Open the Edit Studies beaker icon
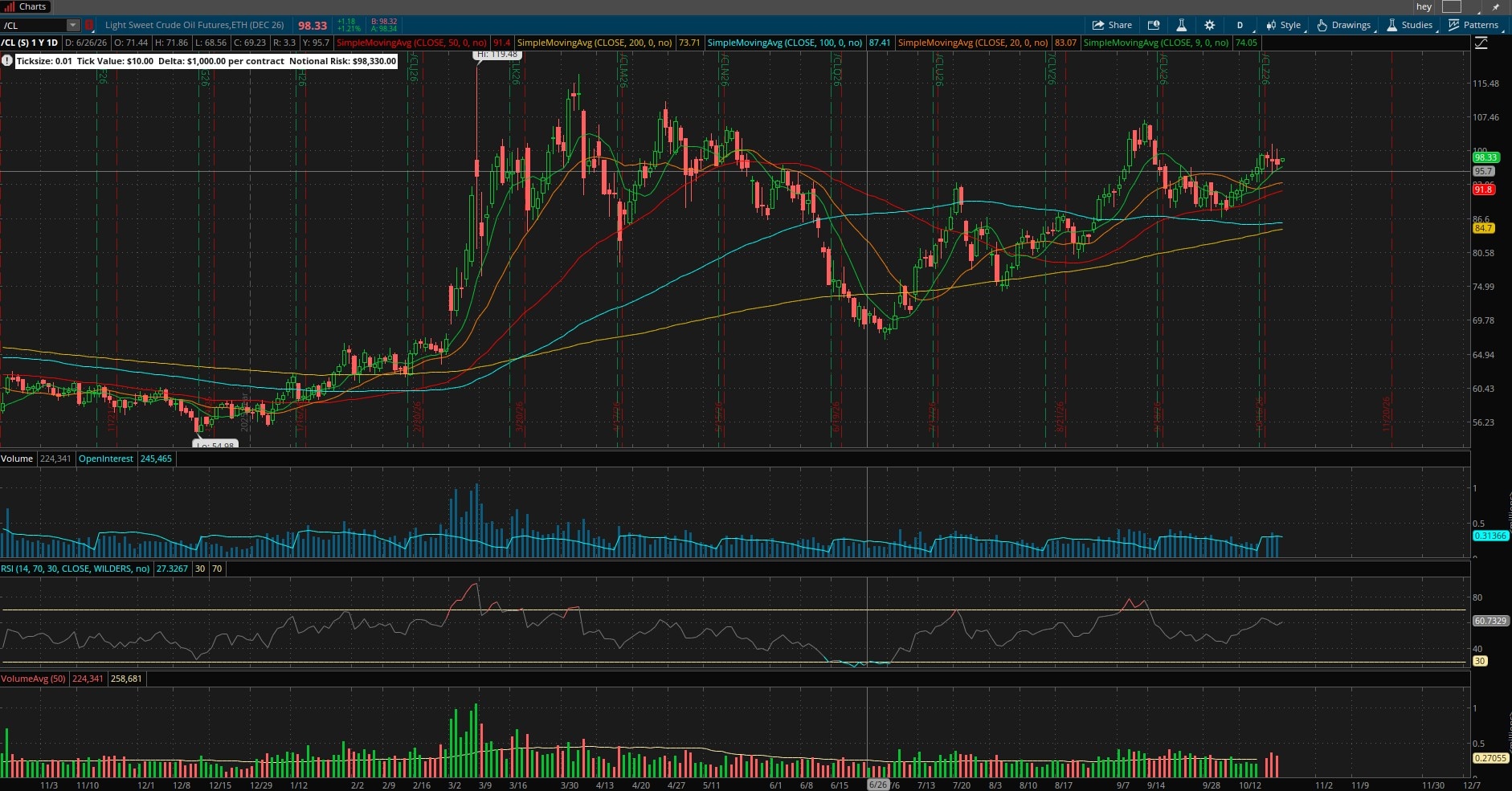This screenshot has width=1512, height=791. pos(1181,25)
